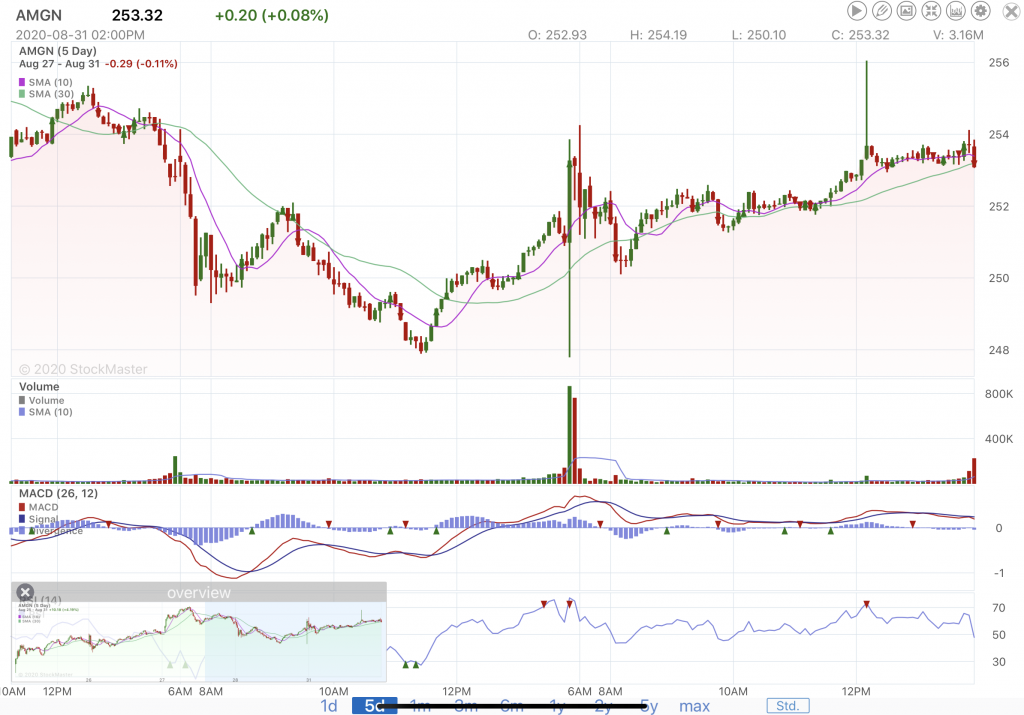Click the overview mini chart thumbnail

(198, 638)
